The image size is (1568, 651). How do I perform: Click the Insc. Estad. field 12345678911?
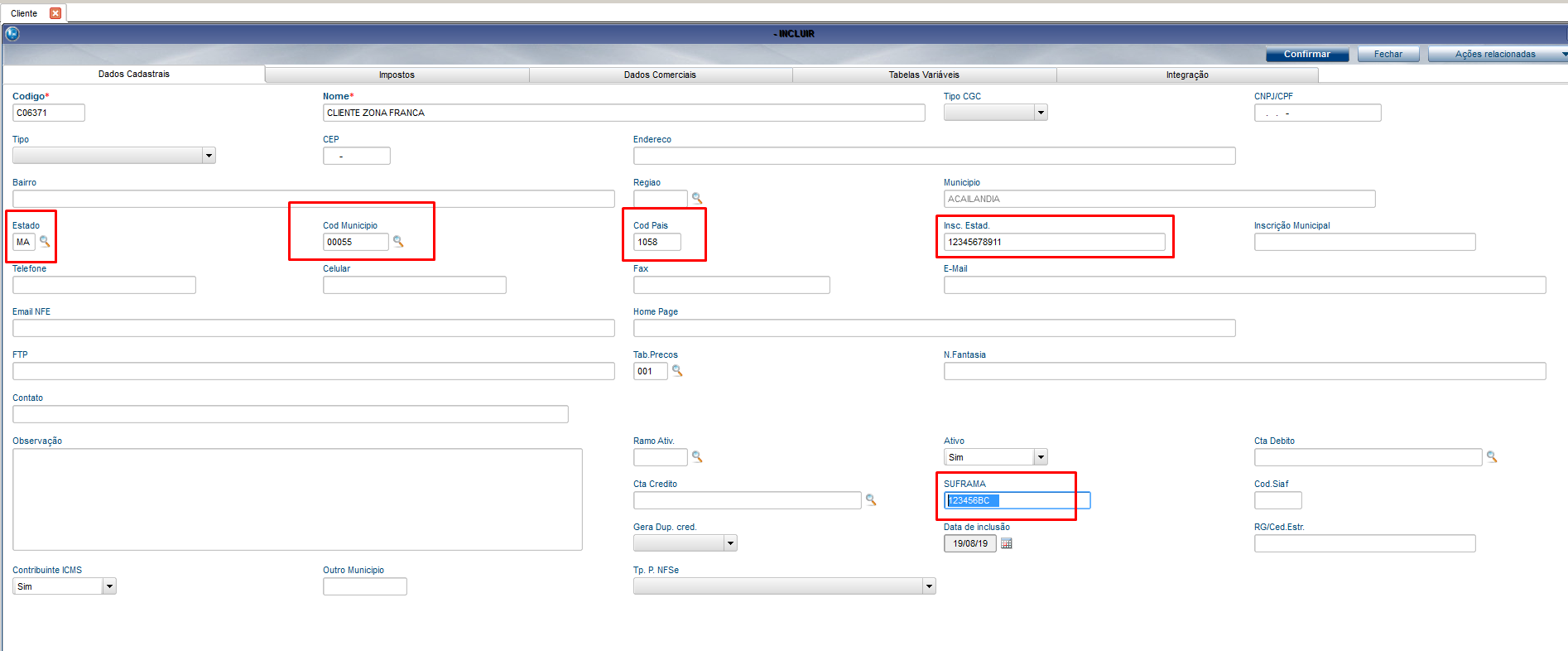coord(1055,242)
